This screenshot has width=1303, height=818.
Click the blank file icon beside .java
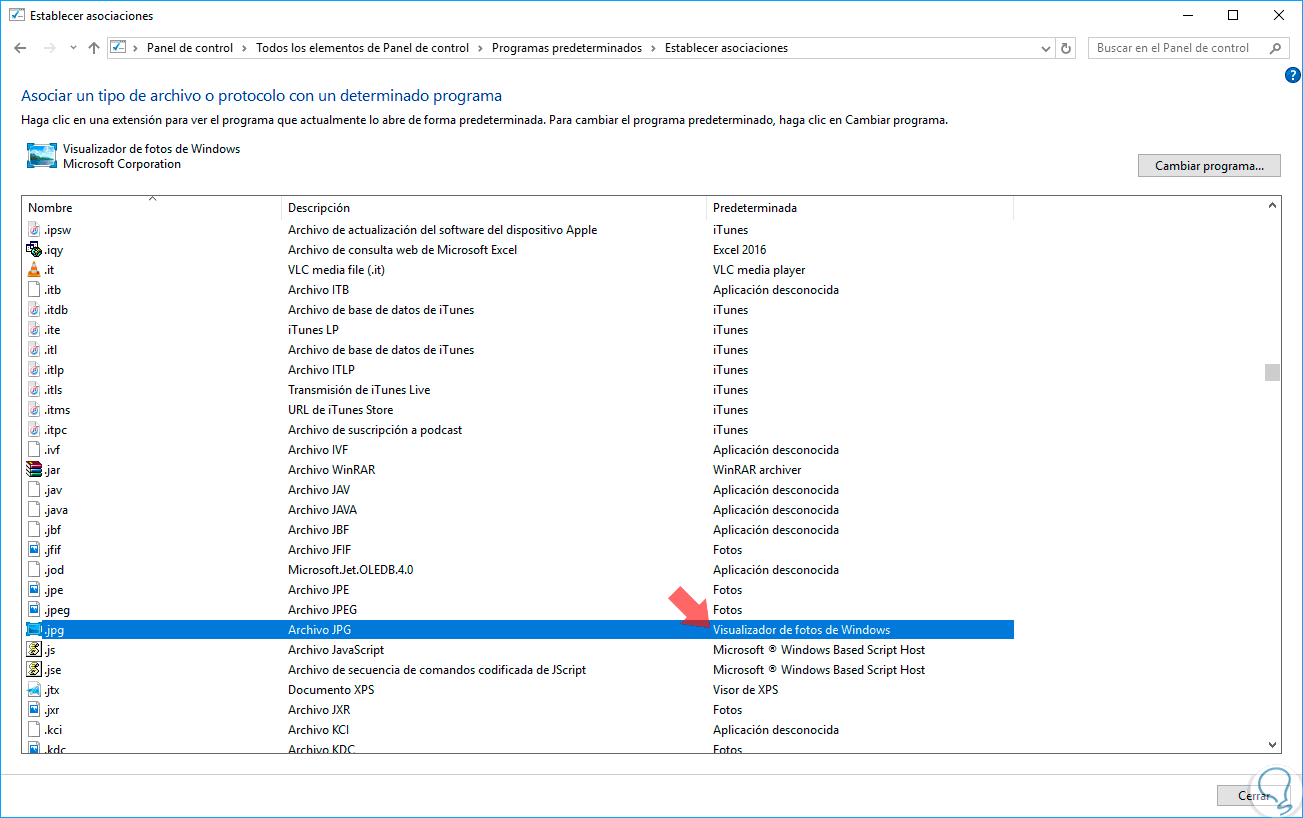tap(34, 510)
